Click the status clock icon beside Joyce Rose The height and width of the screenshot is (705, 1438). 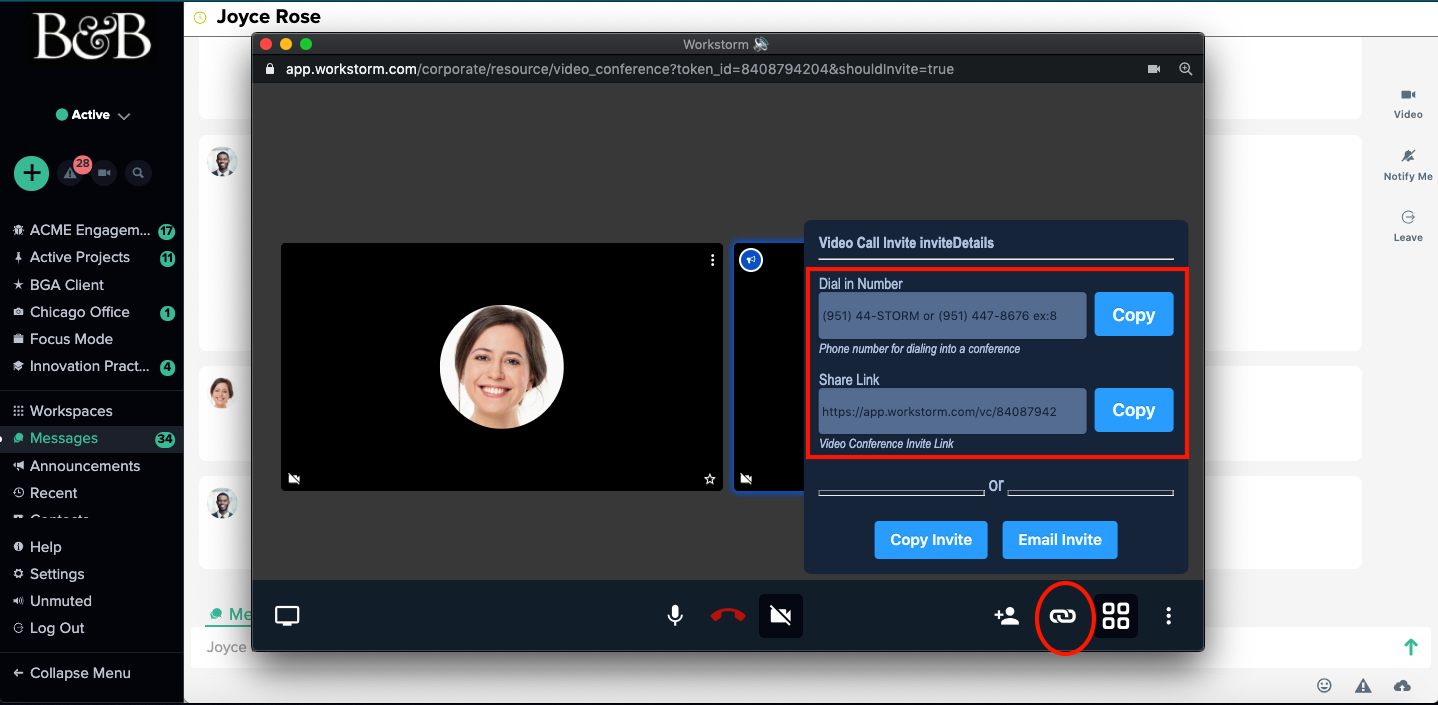(200, 18)
